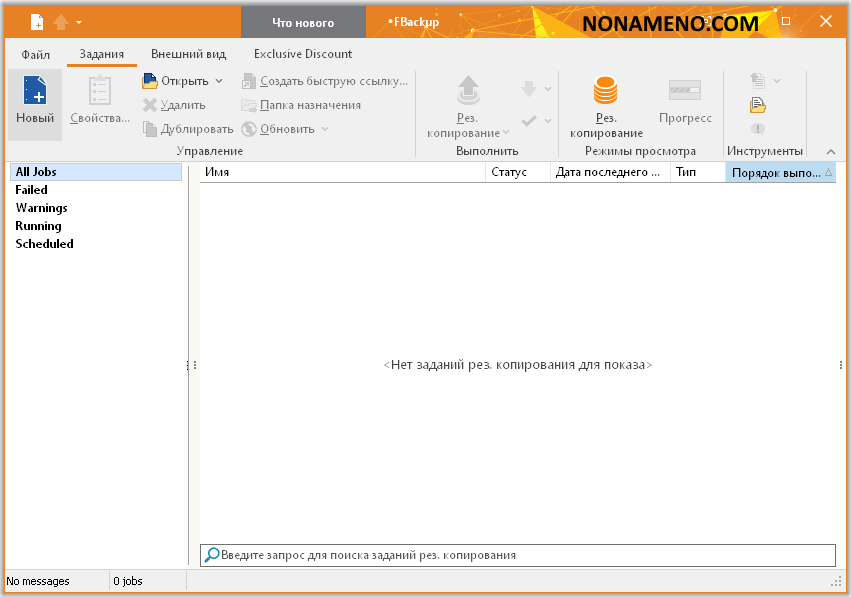Select the Failed jobs filter
The width and height of the screenshot is (851, 597).
tap(32, 190)
